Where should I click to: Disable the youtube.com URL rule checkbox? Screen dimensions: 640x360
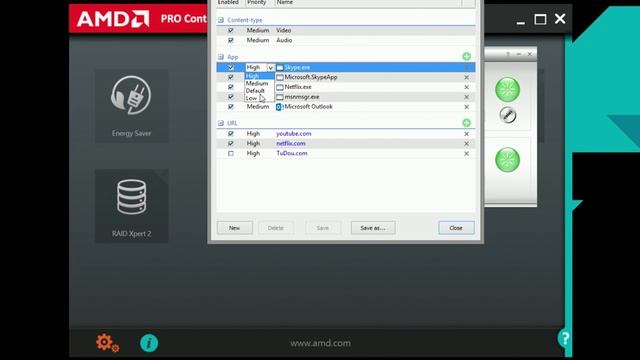(x=231, y=133)
